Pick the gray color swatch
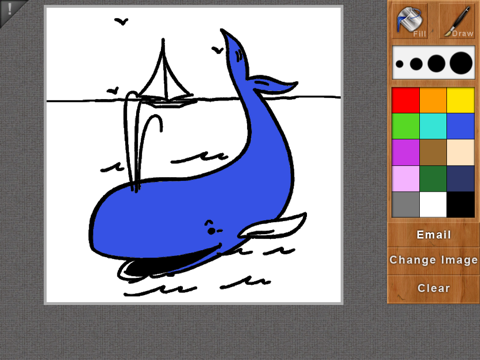The height and width of the screenshot is (360, 480). click(x=406, y=205)
